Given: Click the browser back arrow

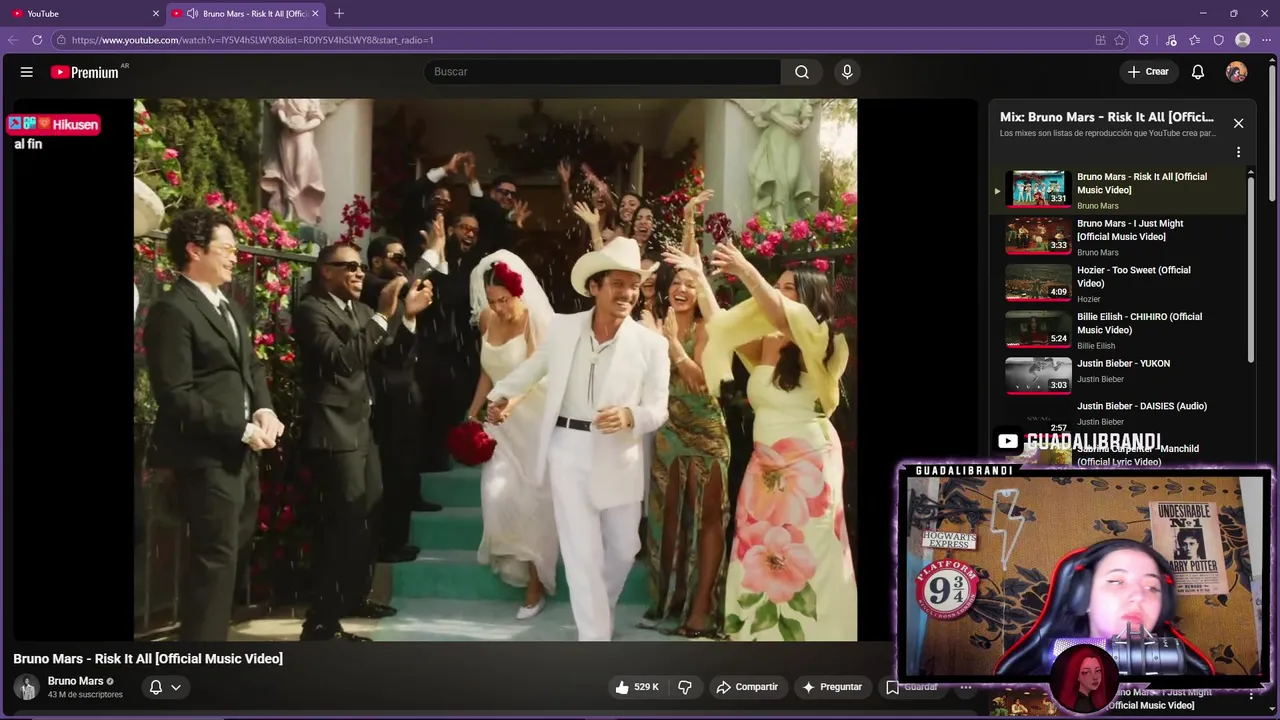Looking at the screenshot, I should coord(13,40).
